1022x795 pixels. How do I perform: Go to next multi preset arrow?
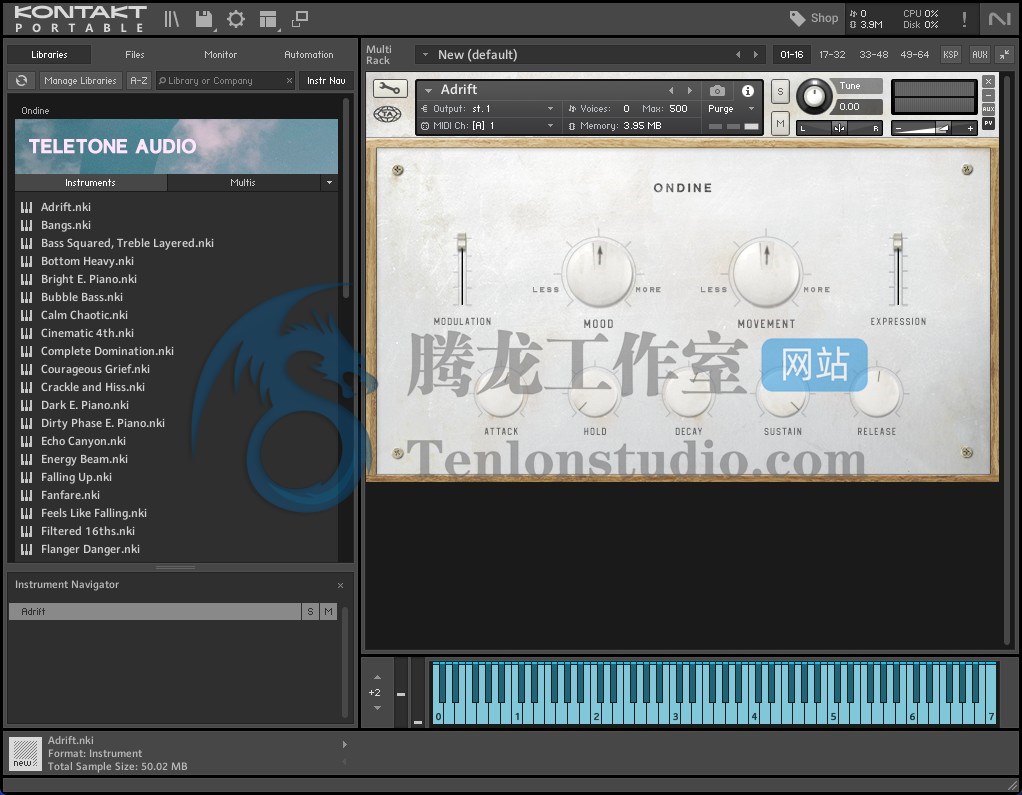coord(755,55)
